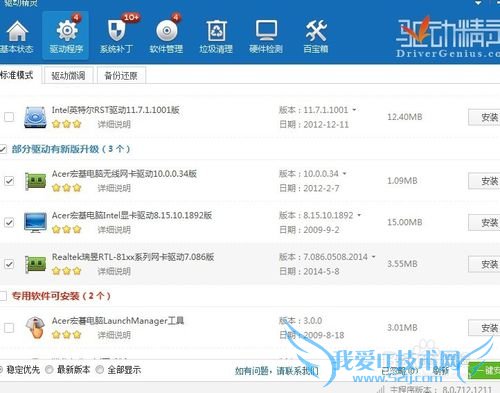
Task: Select the 驱动程序 gear icon
Action: (66, 36)
